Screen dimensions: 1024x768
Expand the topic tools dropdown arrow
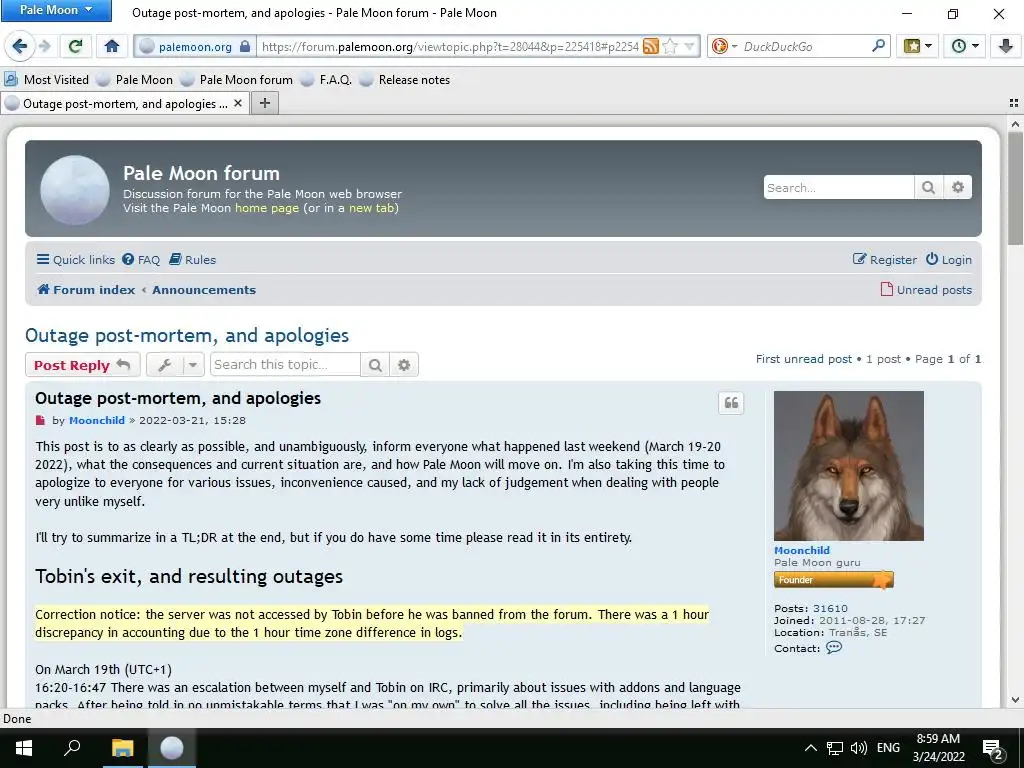(193, 364)
